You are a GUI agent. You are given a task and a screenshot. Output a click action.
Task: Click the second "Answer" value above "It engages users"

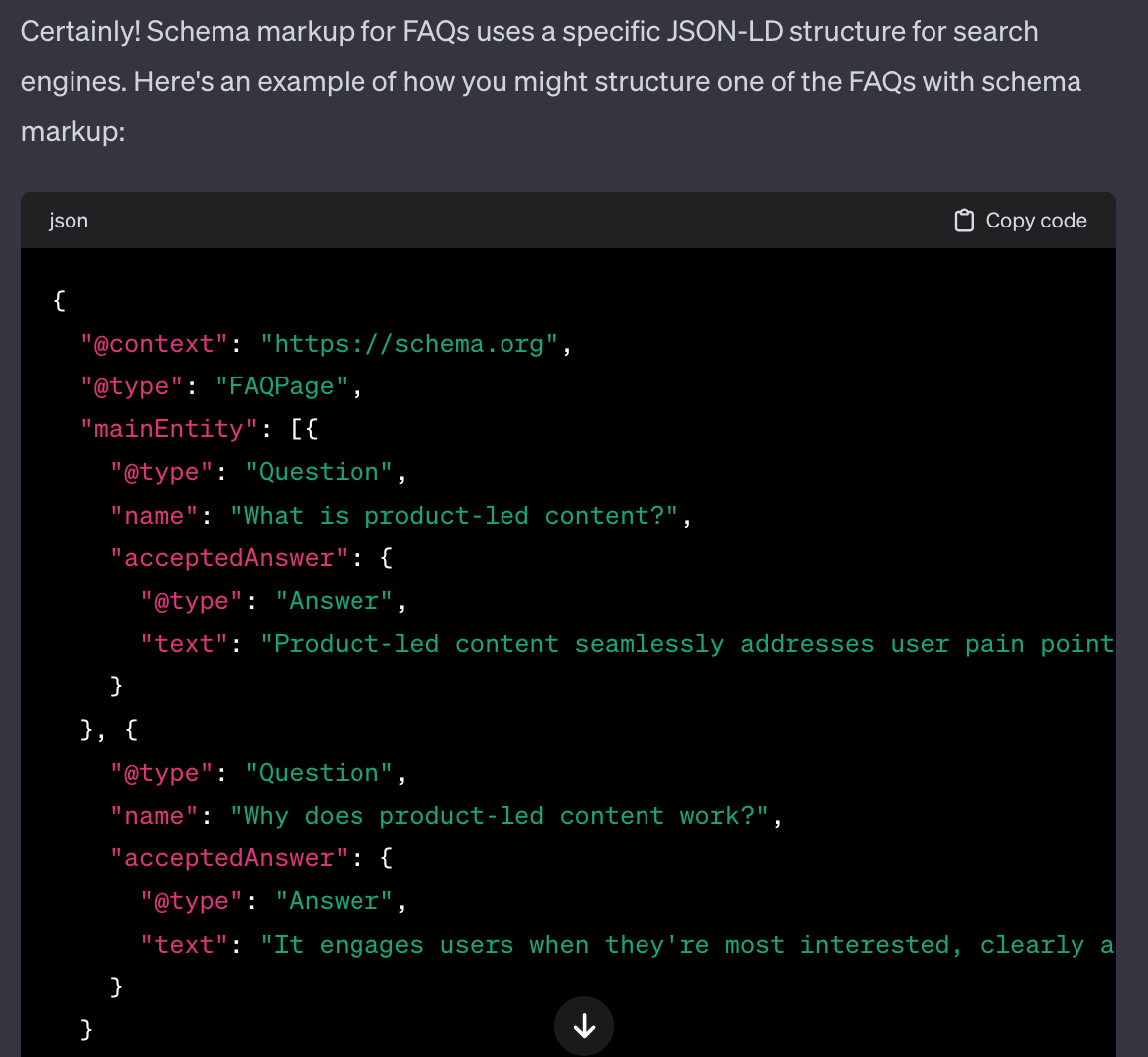(x=334, y=901)
